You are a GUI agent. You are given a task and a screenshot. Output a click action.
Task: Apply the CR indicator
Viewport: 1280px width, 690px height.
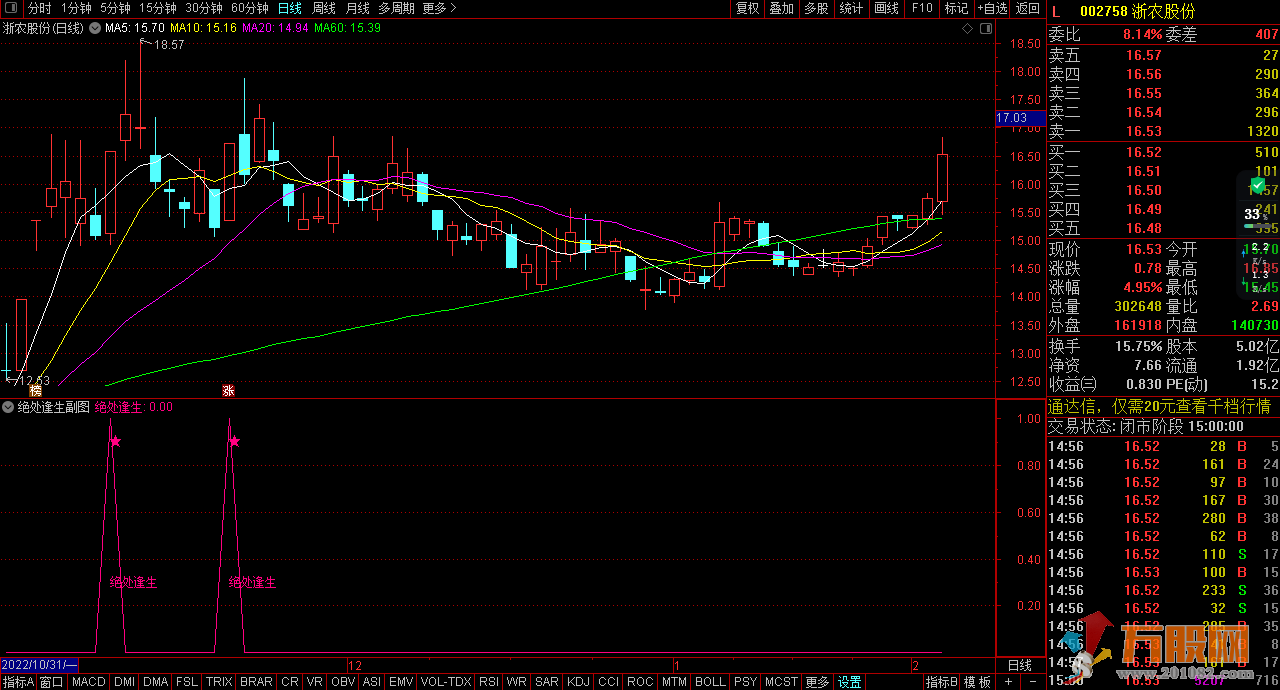[289, 682]
